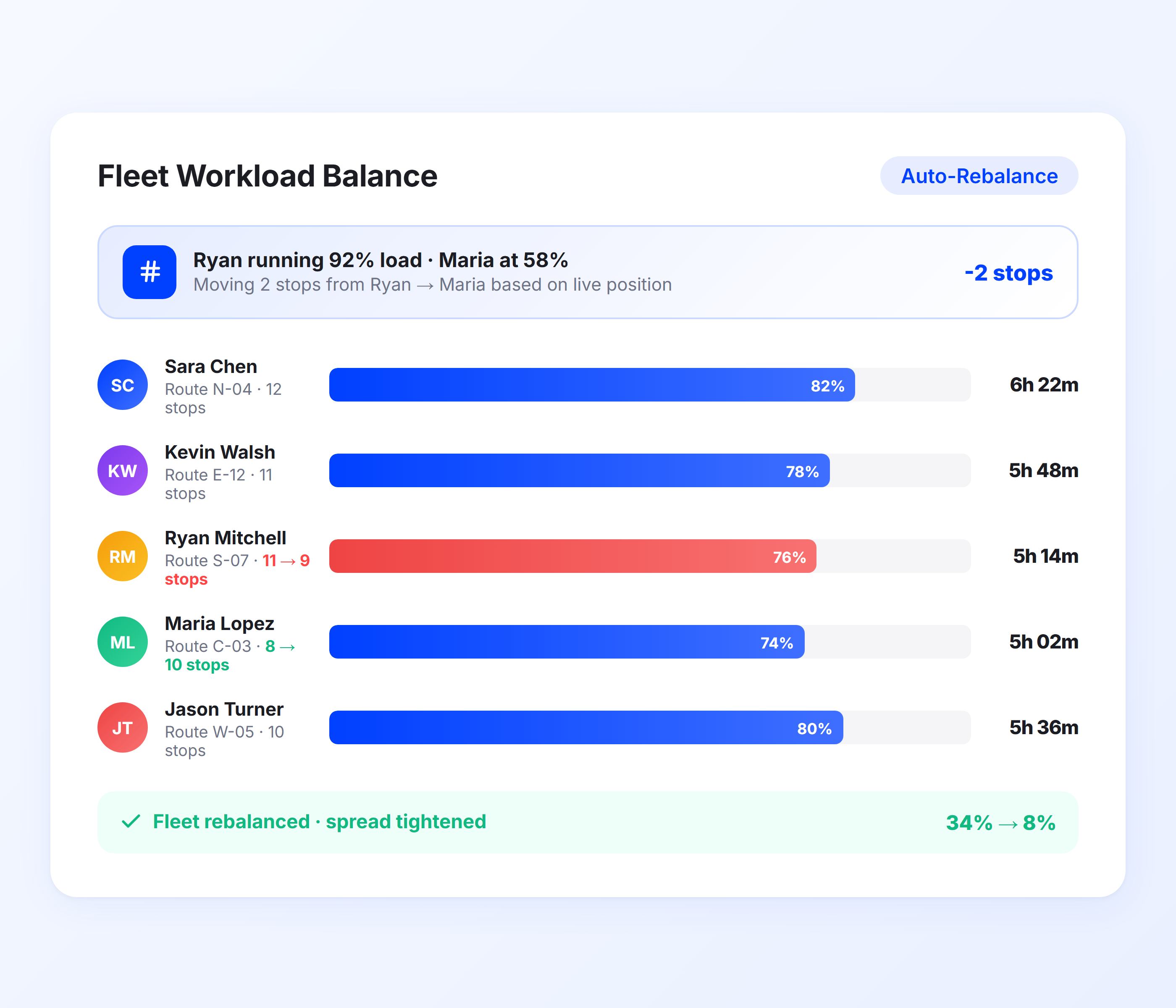
Task: Select the JT avatar for Jason Turner
Action: tap(123, 727)
